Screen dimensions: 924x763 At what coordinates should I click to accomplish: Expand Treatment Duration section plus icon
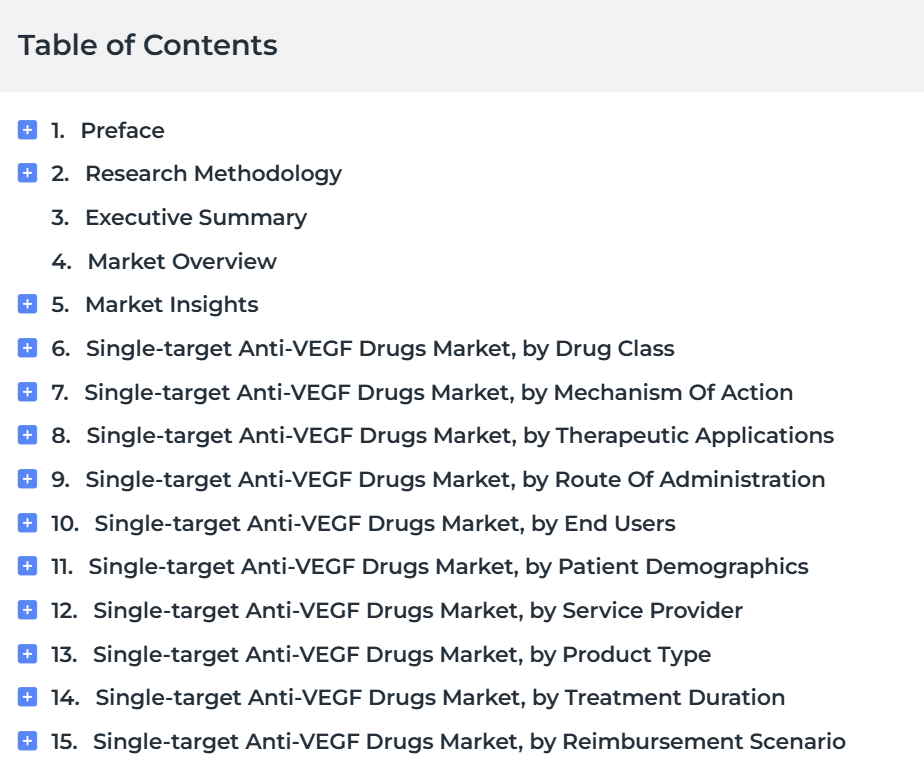(x=27, y=697)
